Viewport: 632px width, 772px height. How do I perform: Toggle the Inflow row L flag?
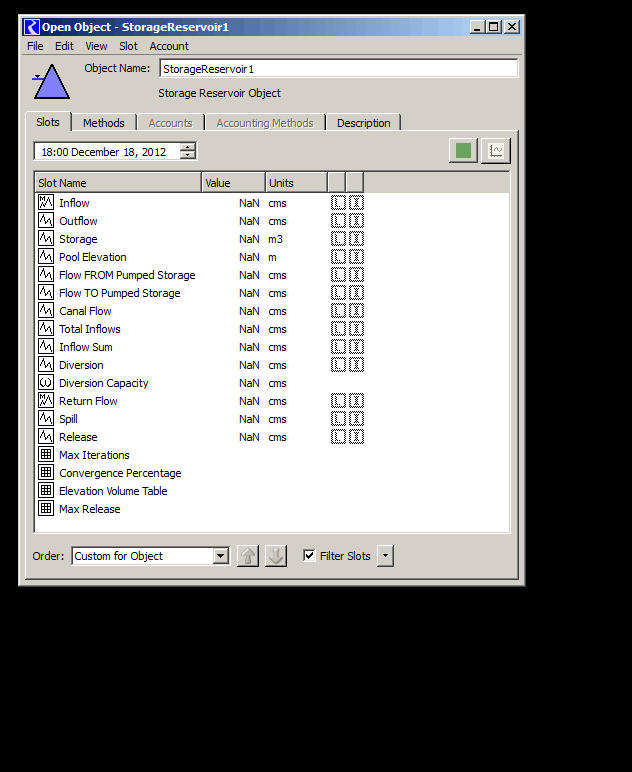pos(338,202)
